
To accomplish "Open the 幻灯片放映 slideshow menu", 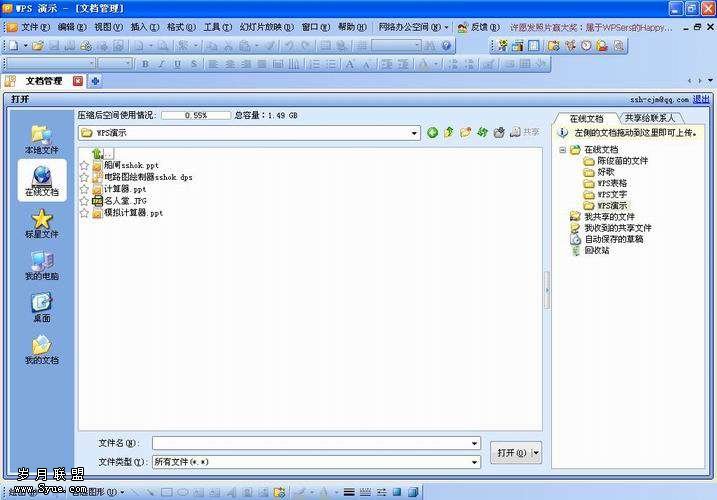I will [267, 27].
